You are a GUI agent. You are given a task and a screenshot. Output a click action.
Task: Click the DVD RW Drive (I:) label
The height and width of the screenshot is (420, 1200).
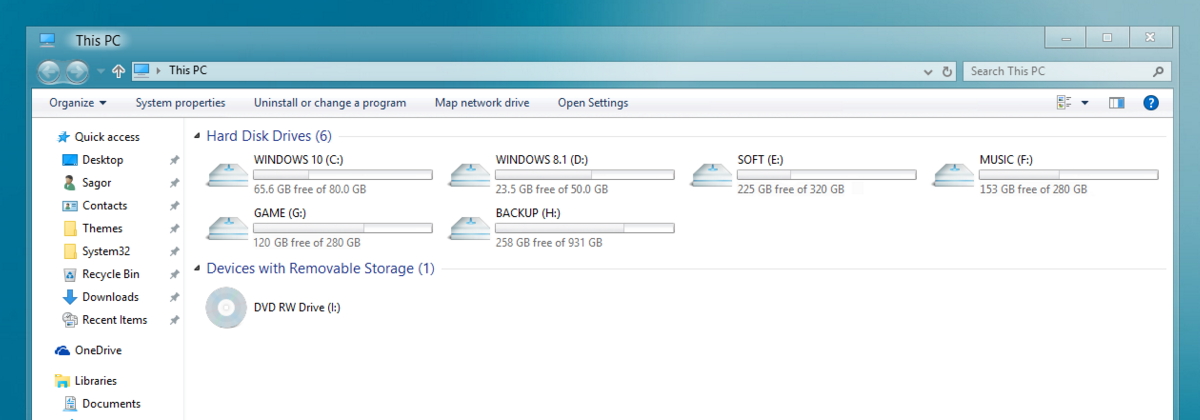pos(297,308)
